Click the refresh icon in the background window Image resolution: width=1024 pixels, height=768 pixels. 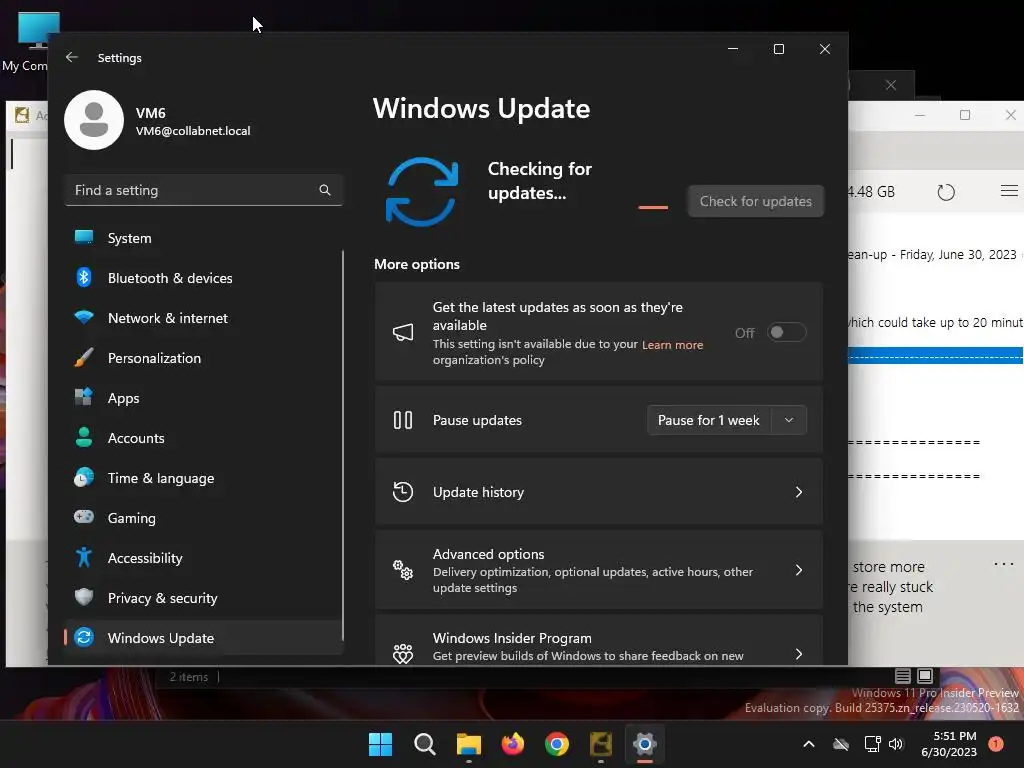coord(946,192)
